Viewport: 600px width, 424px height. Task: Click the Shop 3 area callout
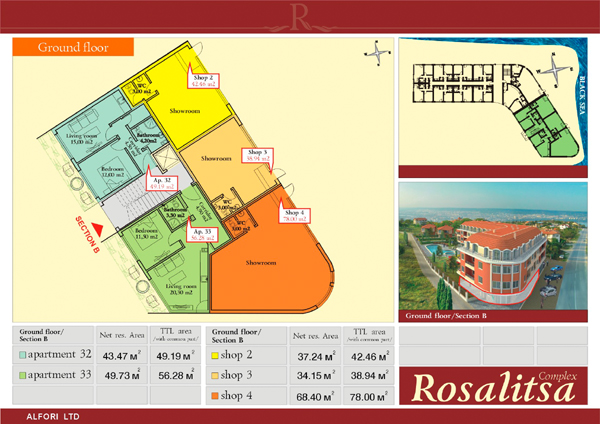(257, 155)
